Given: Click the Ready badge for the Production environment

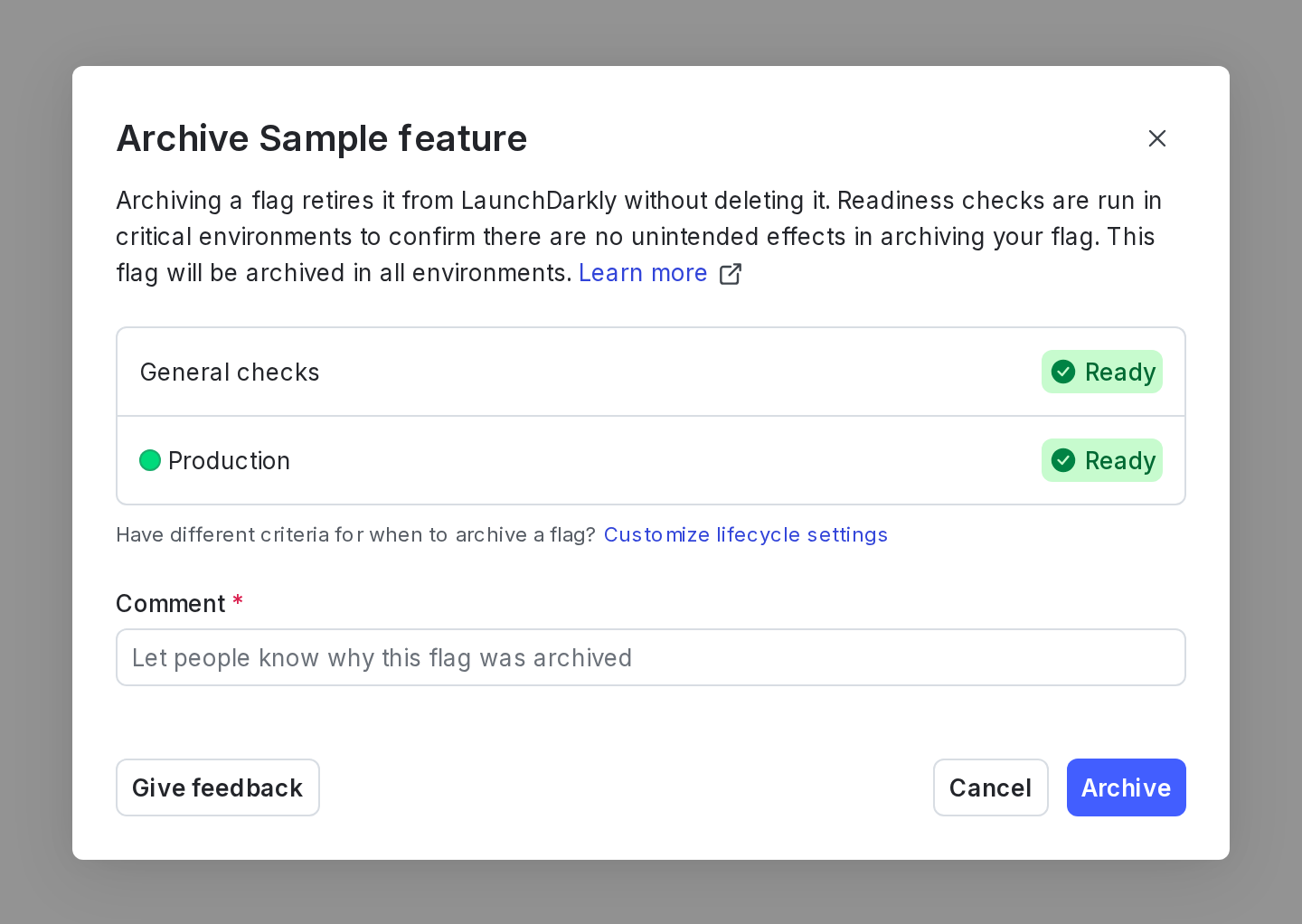Looking at the screenshot, I should coord(1102,460).
